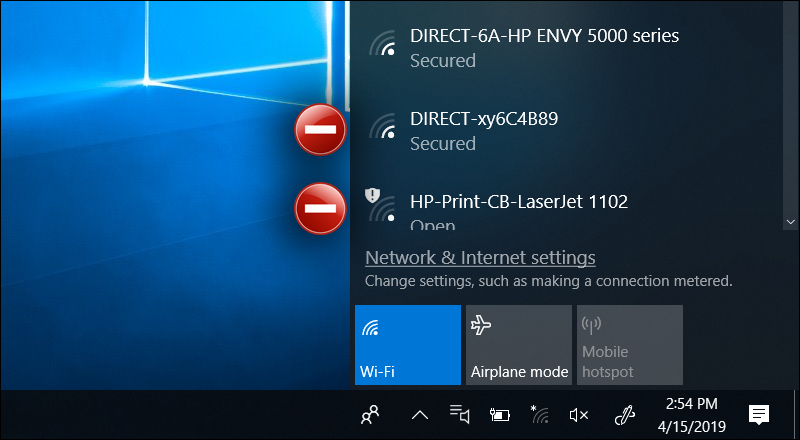Image resolution: width=800 pixels, height=440 pixels.
Task: Select the DIRECT-6A-HP ENVY 5000 series network
Action: click(x=566, y=47)
